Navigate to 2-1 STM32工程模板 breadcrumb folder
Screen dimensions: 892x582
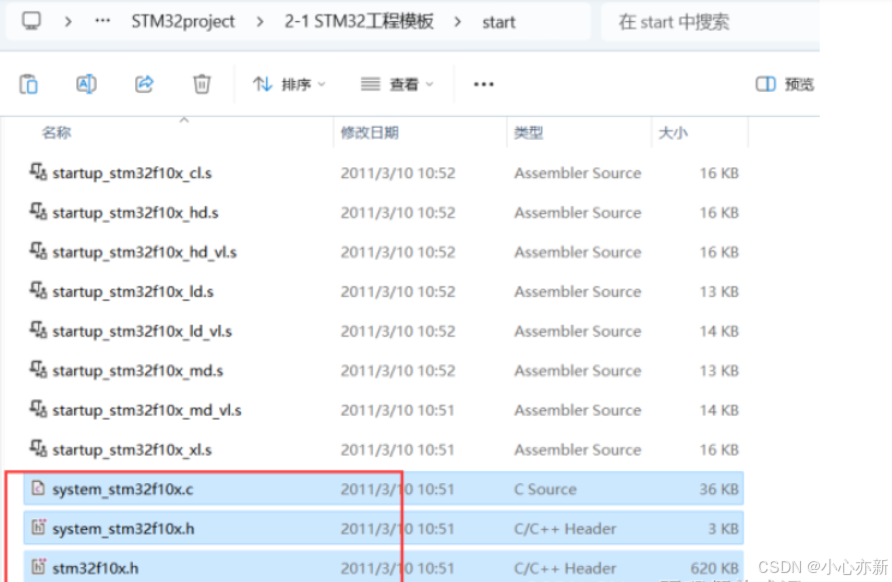(x=359, y=22)
